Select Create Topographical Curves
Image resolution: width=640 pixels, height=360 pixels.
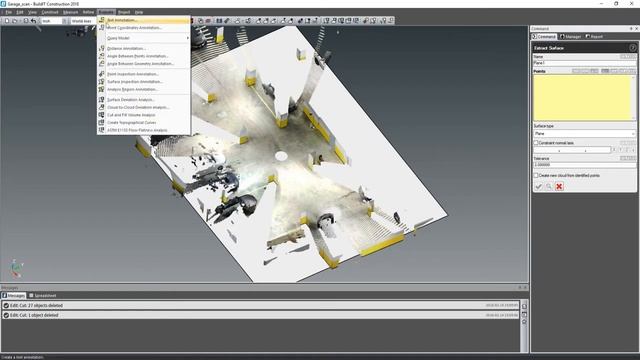point(143,122)
